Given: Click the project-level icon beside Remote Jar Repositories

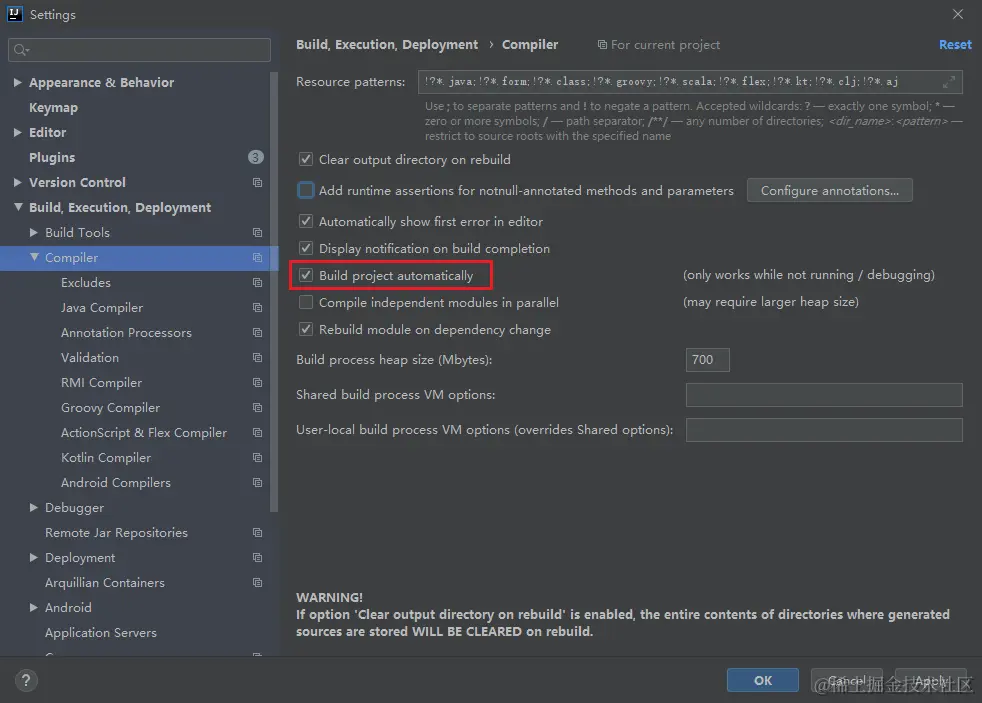Looking at the screenshot, I should click(x=257, y=533).
